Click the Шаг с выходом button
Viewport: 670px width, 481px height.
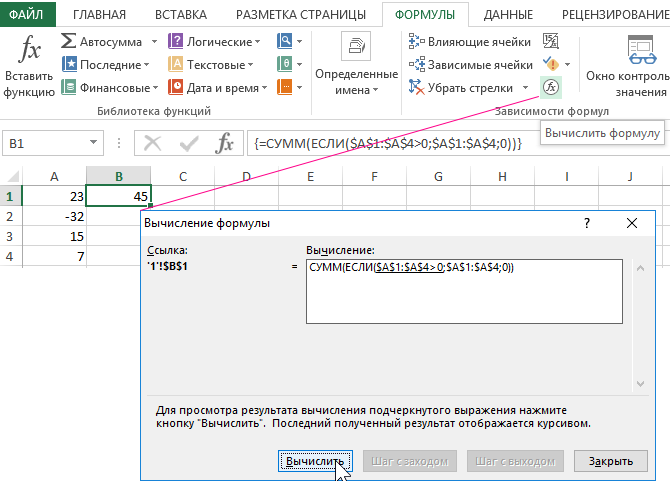point(515,461)
